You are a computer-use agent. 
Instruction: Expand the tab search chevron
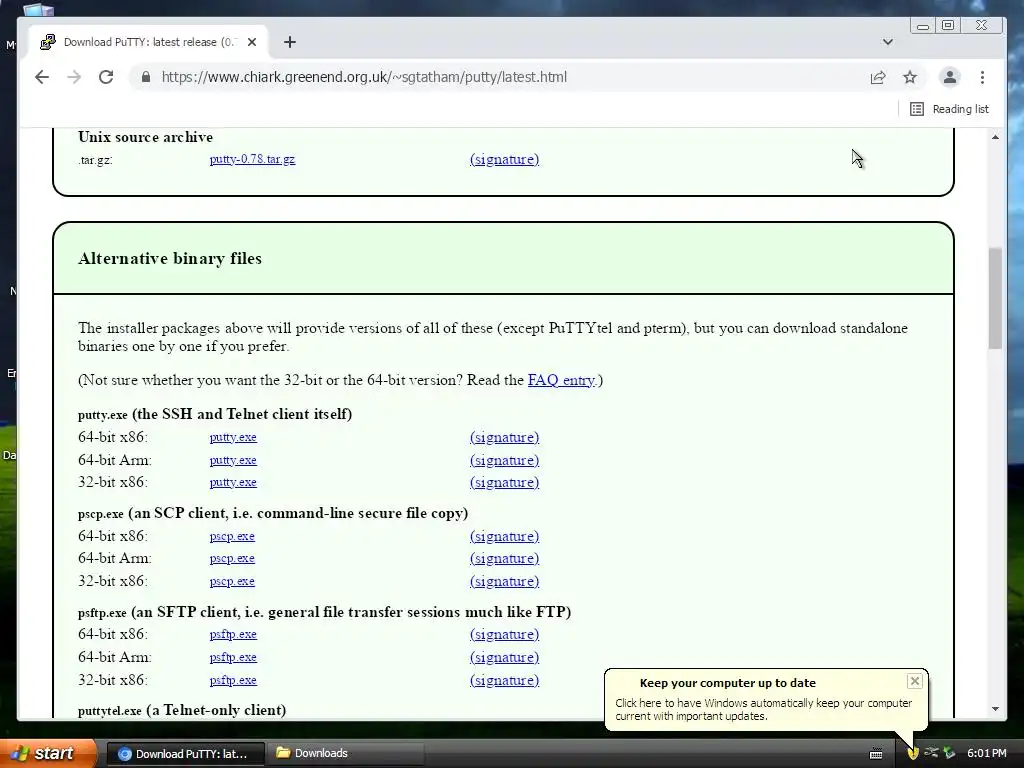click(888, 42)
